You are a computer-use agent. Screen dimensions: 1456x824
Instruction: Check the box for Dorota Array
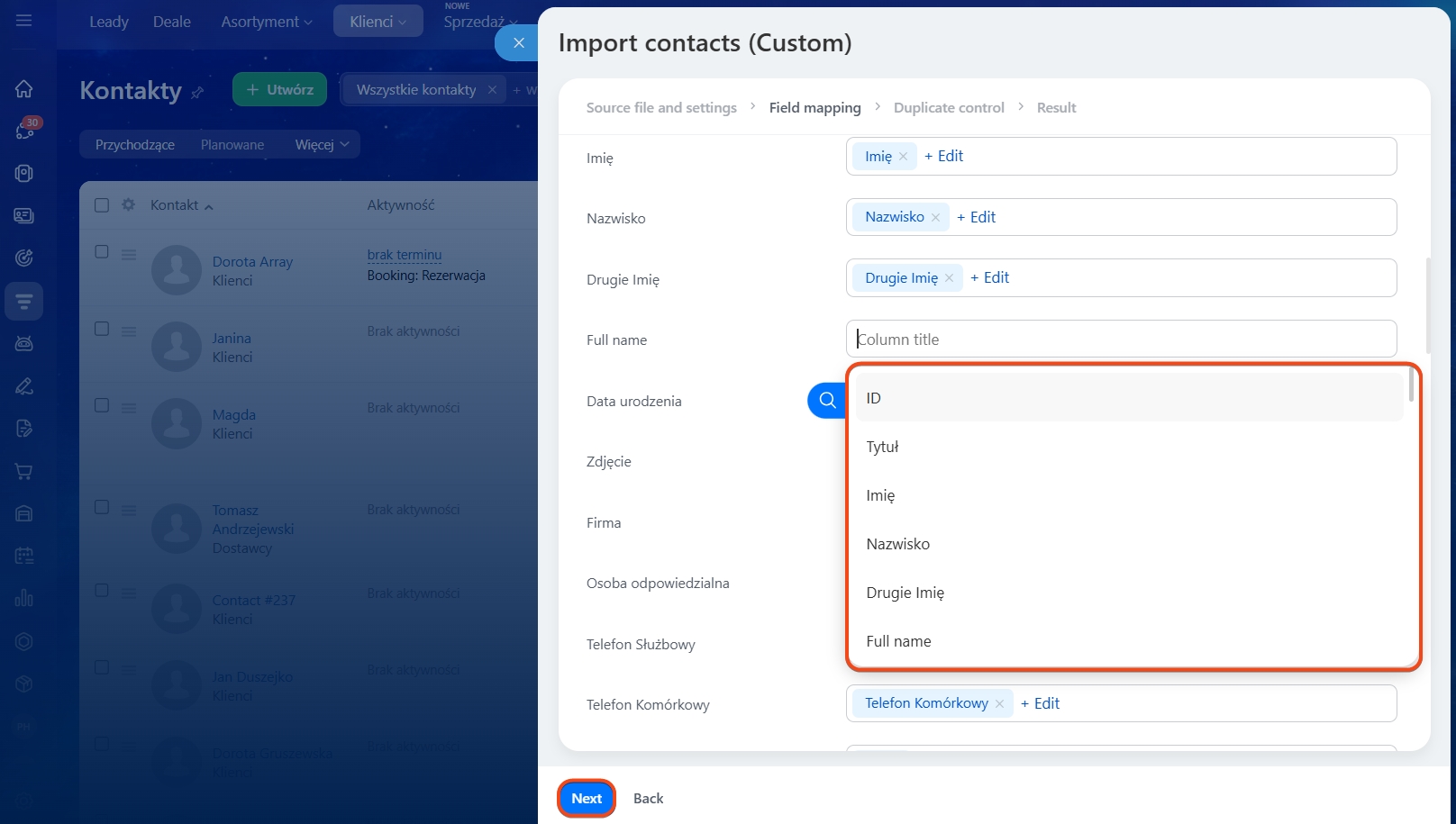[x=102, y=252]
